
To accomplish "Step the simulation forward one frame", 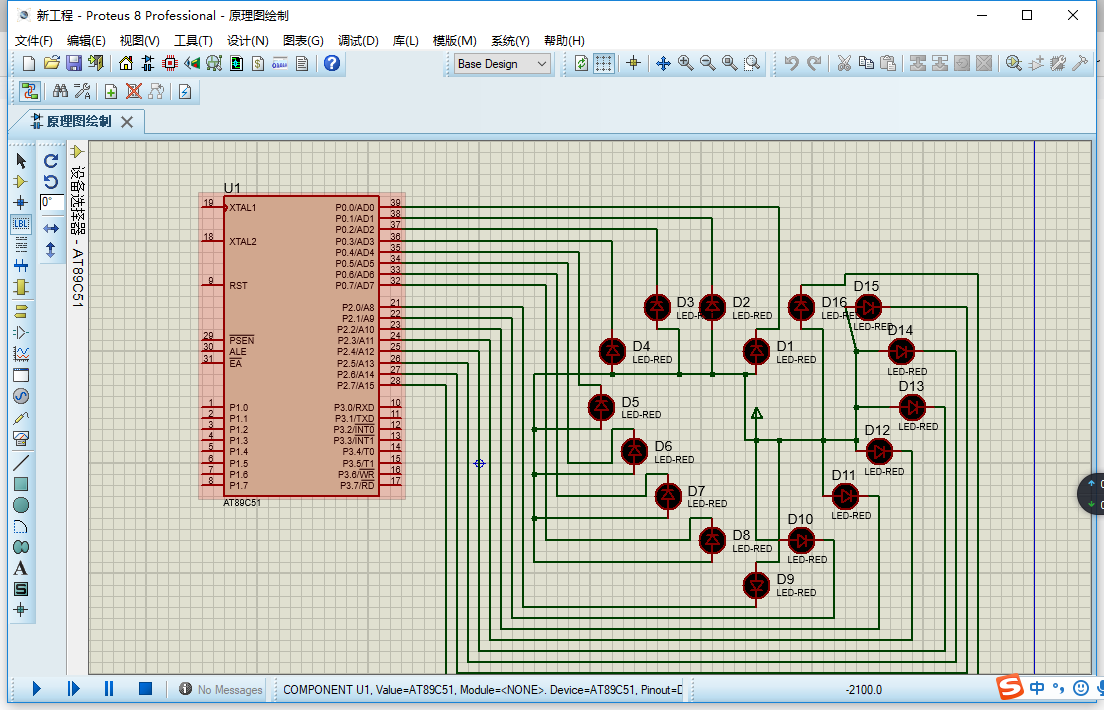I will pos(73,689).
